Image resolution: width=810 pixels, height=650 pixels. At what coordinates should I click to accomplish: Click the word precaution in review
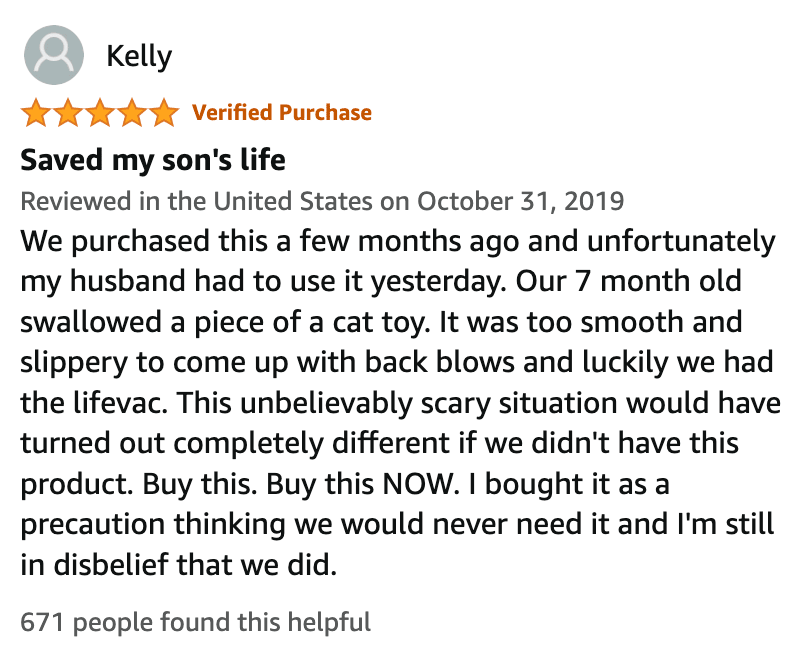[x=93, y=524]
